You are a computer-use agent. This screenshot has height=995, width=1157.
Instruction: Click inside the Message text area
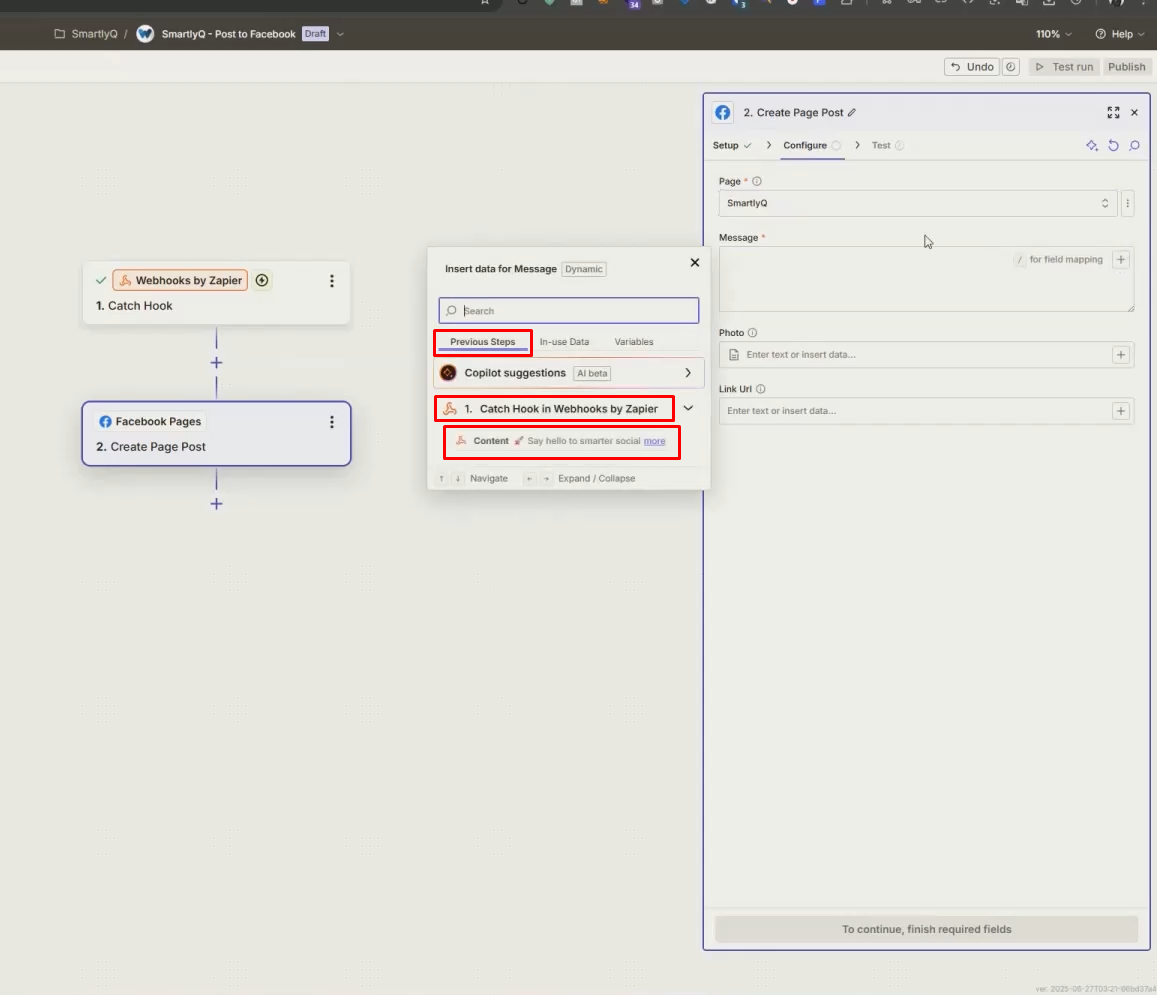pyautogui.click(x=926, y=279)
